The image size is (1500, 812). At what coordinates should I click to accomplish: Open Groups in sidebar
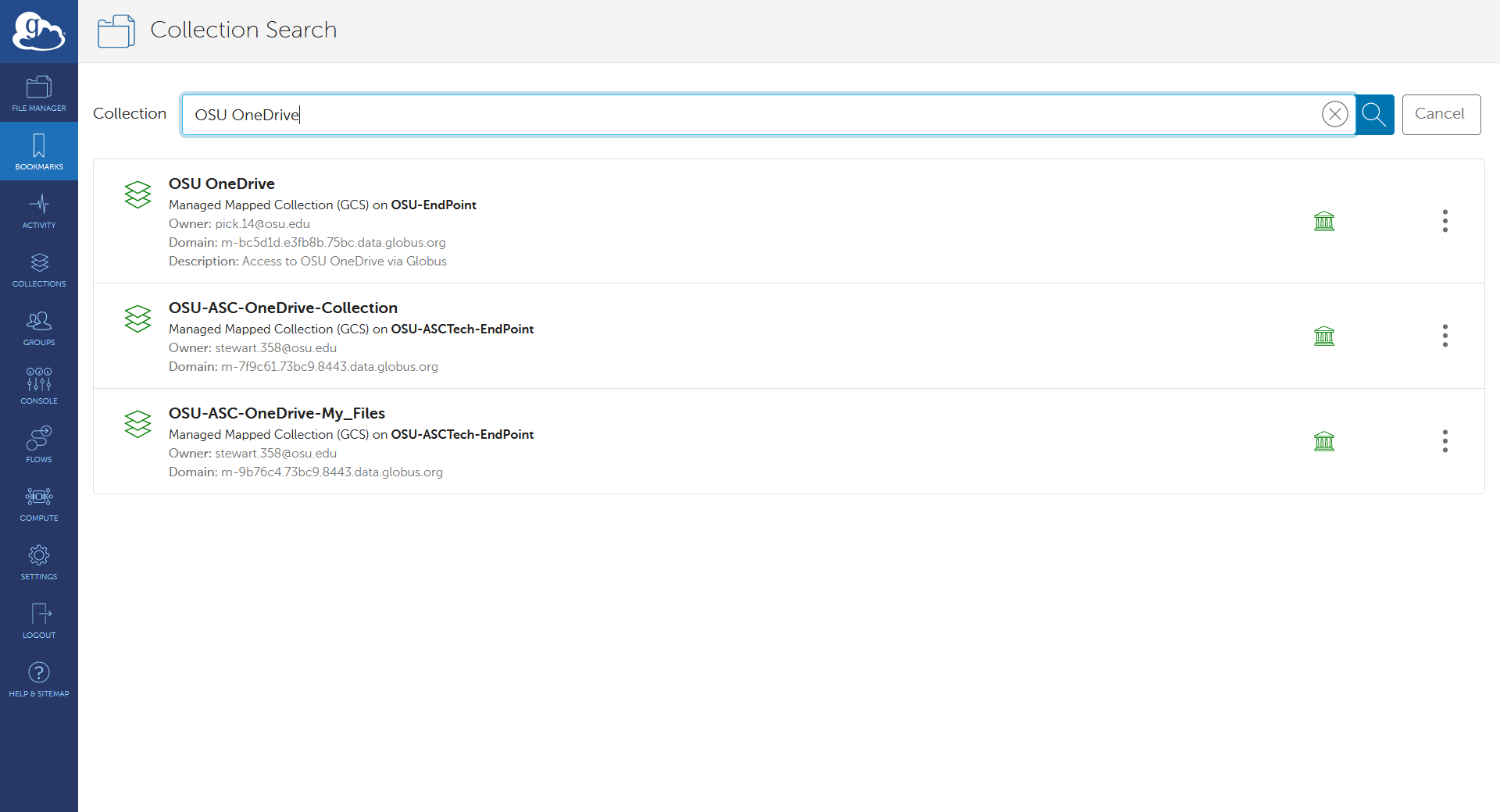pyautogui.click(x=39, y=327)
